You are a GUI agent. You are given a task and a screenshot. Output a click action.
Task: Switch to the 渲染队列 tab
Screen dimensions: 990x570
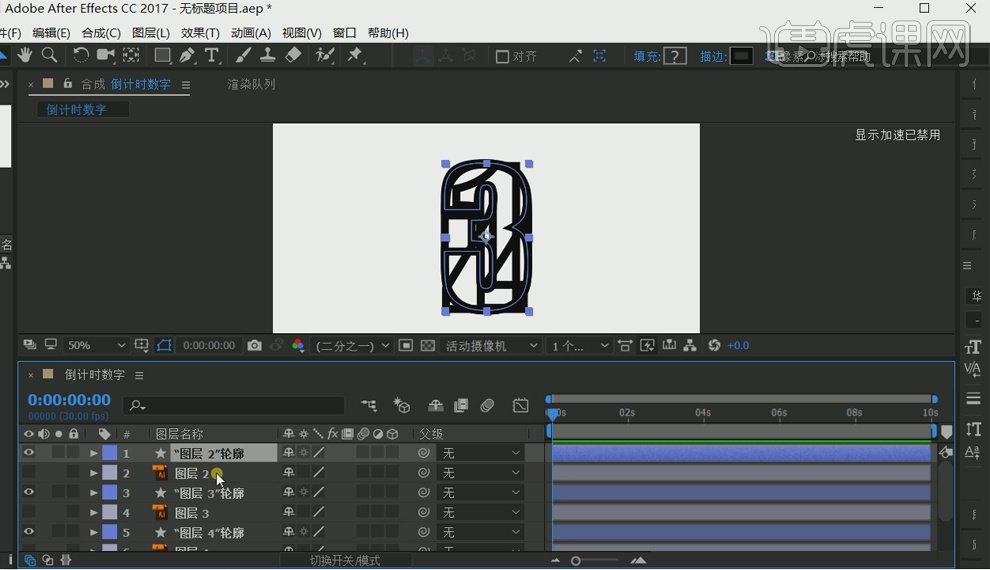251,85
